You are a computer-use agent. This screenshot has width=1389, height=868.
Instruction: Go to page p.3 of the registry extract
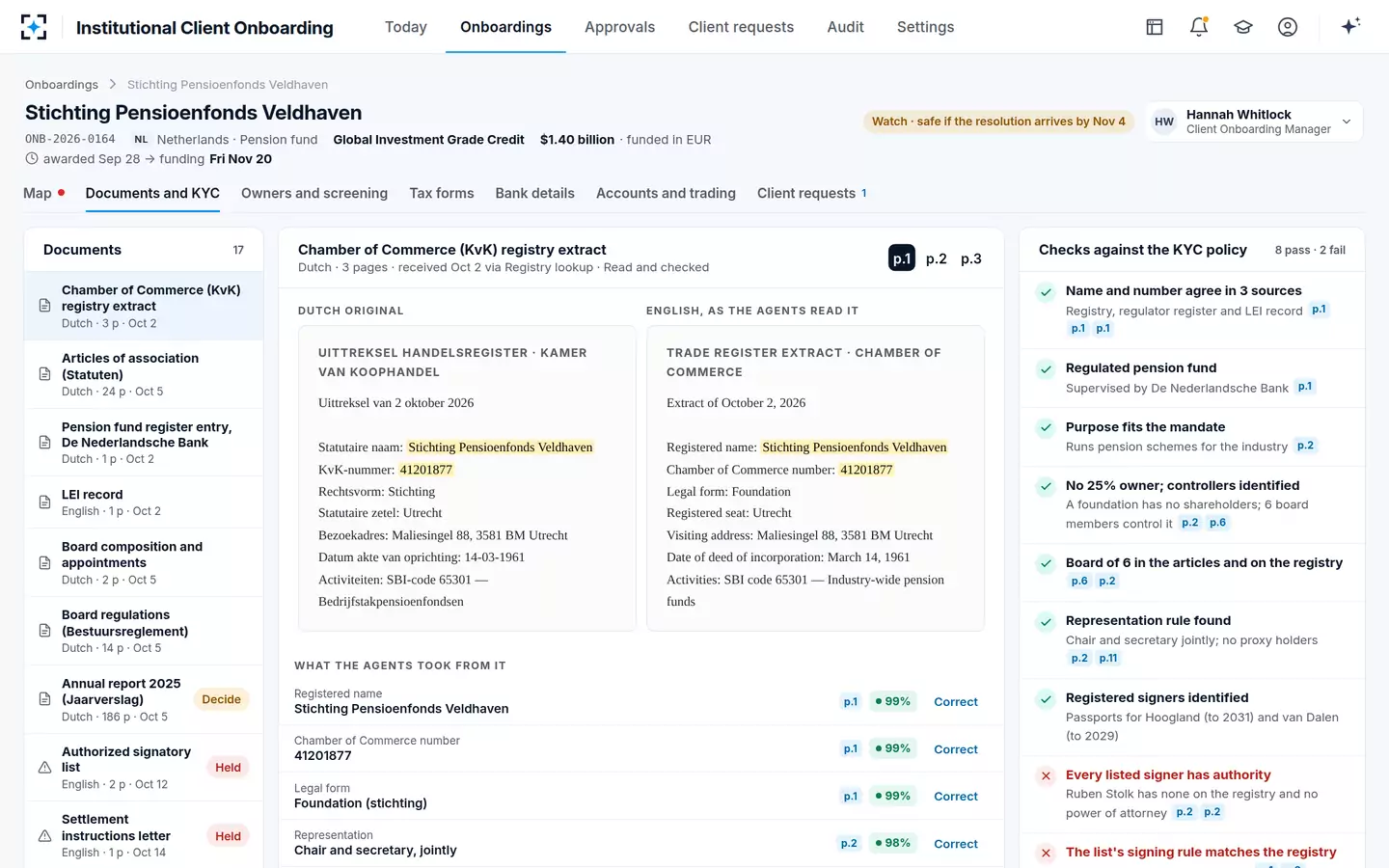[x=971, y=258]
